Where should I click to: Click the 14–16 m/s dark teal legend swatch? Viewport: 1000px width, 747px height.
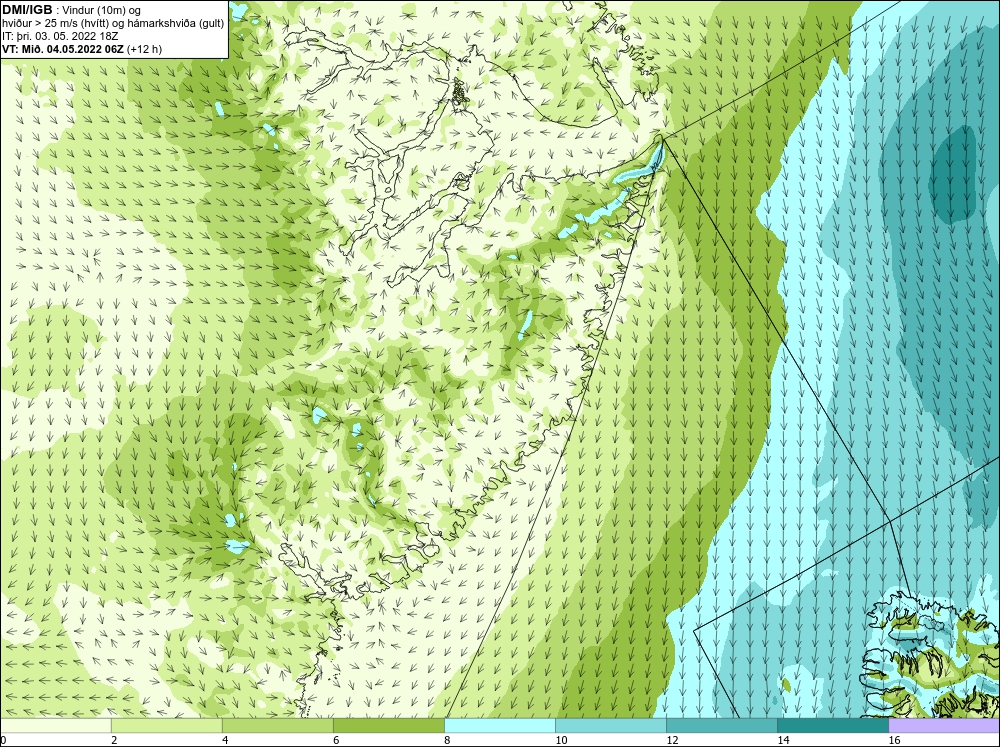click(x=832, y=726)
